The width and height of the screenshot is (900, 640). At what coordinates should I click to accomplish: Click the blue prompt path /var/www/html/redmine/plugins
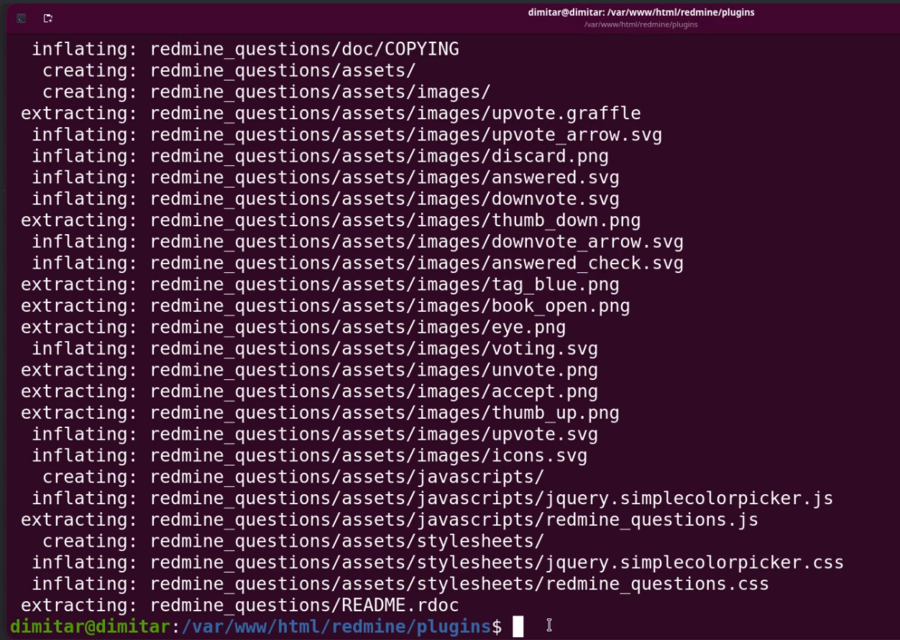point(336,626)
